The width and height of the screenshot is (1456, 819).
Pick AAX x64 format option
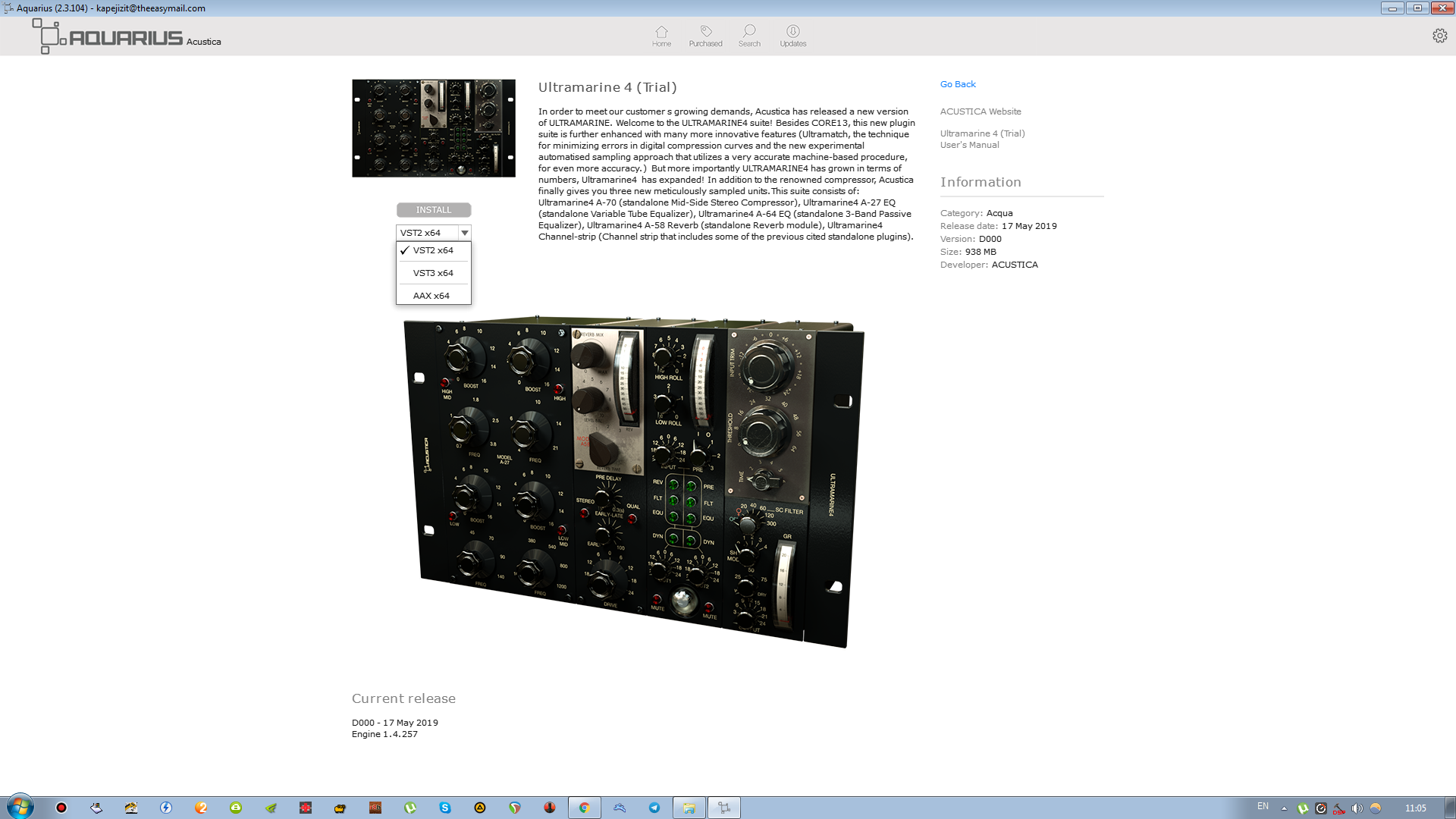click(x=433, y=296)
